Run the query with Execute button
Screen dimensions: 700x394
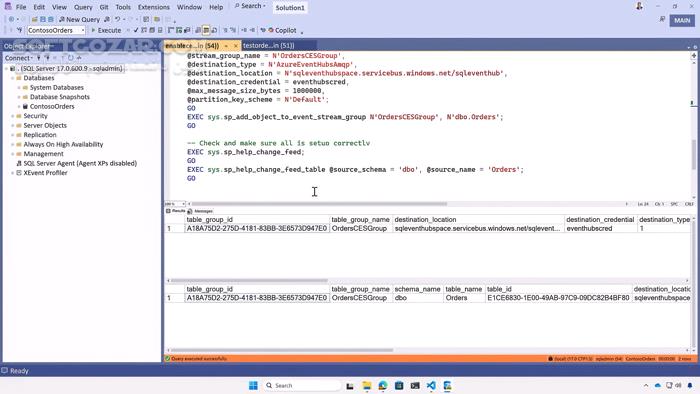click(x=106, y=30)
